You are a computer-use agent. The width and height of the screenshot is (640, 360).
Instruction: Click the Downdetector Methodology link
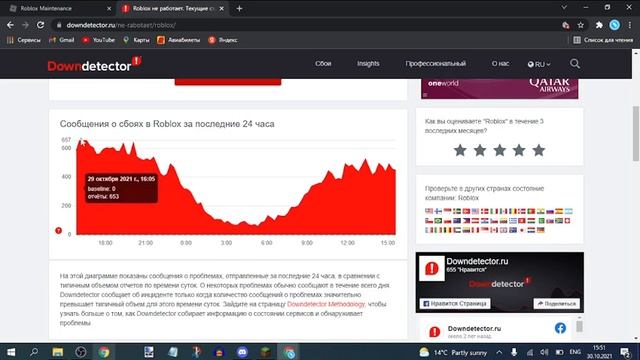[326, 304]
